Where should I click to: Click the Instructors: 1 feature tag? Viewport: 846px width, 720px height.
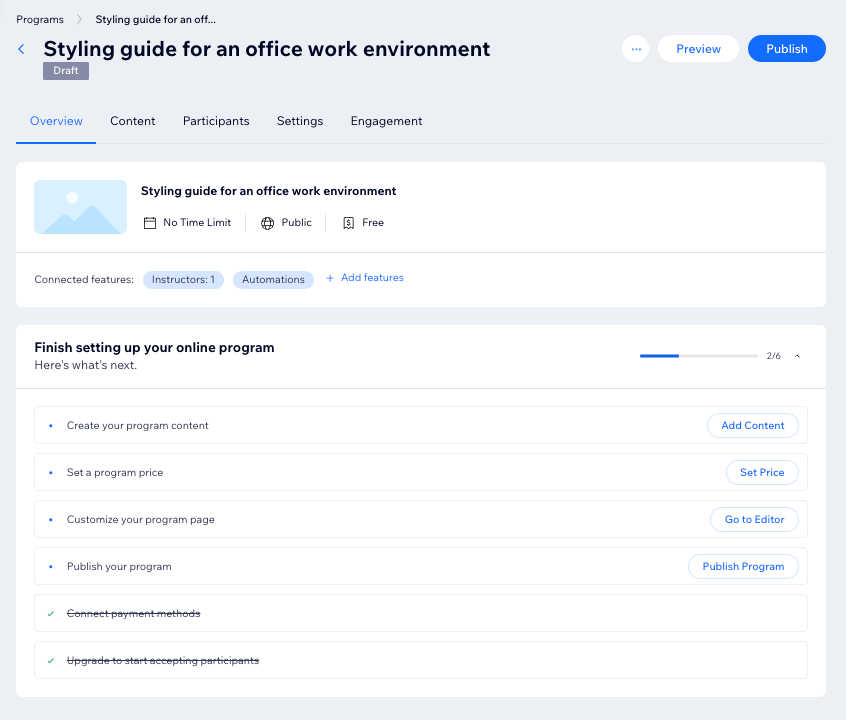pos(183,280)
